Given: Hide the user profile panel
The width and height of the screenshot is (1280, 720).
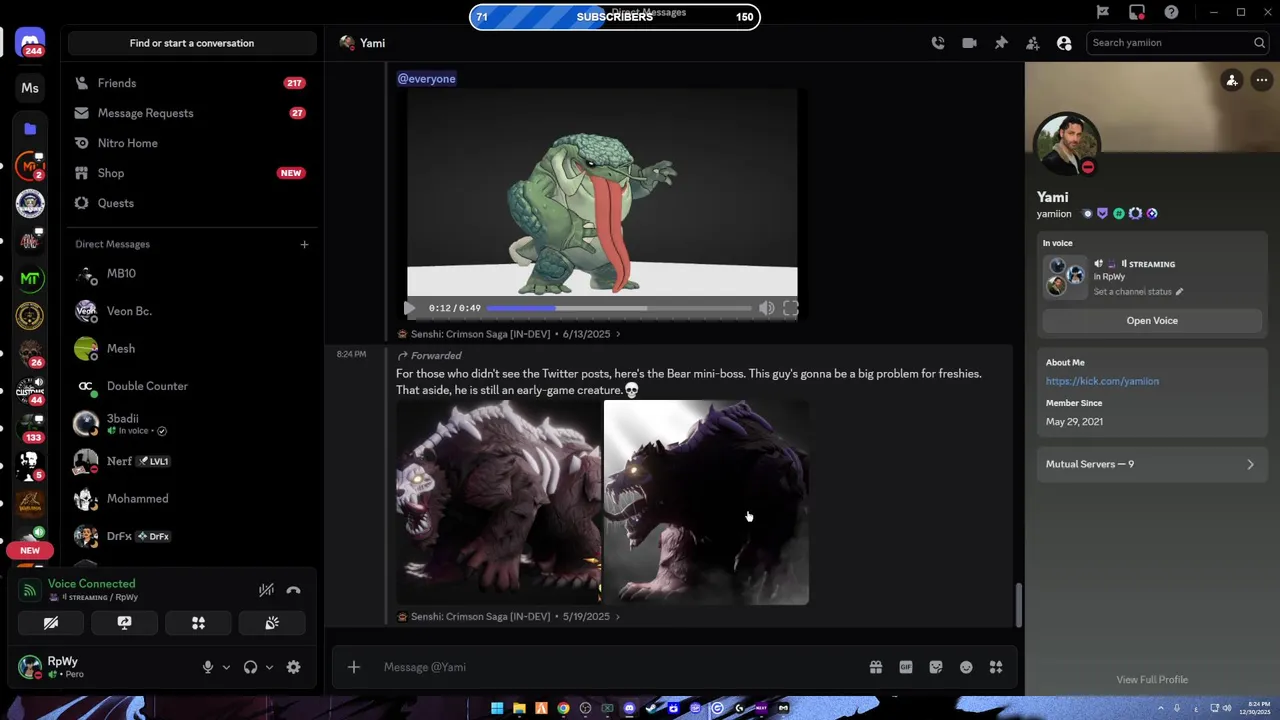Looking at the screenshot, I should click(1064, 43).
